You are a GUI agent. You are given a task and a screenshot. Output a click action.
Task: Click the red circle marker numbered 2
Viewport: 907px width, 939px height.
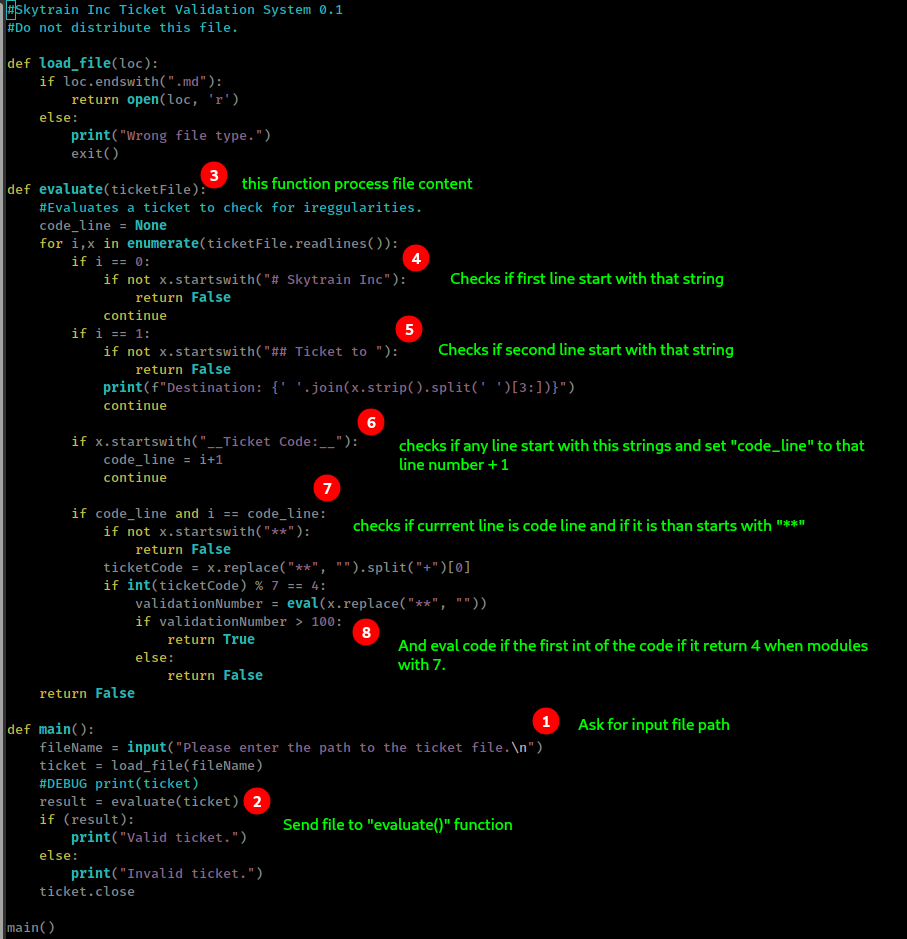[x=258, y=800]
